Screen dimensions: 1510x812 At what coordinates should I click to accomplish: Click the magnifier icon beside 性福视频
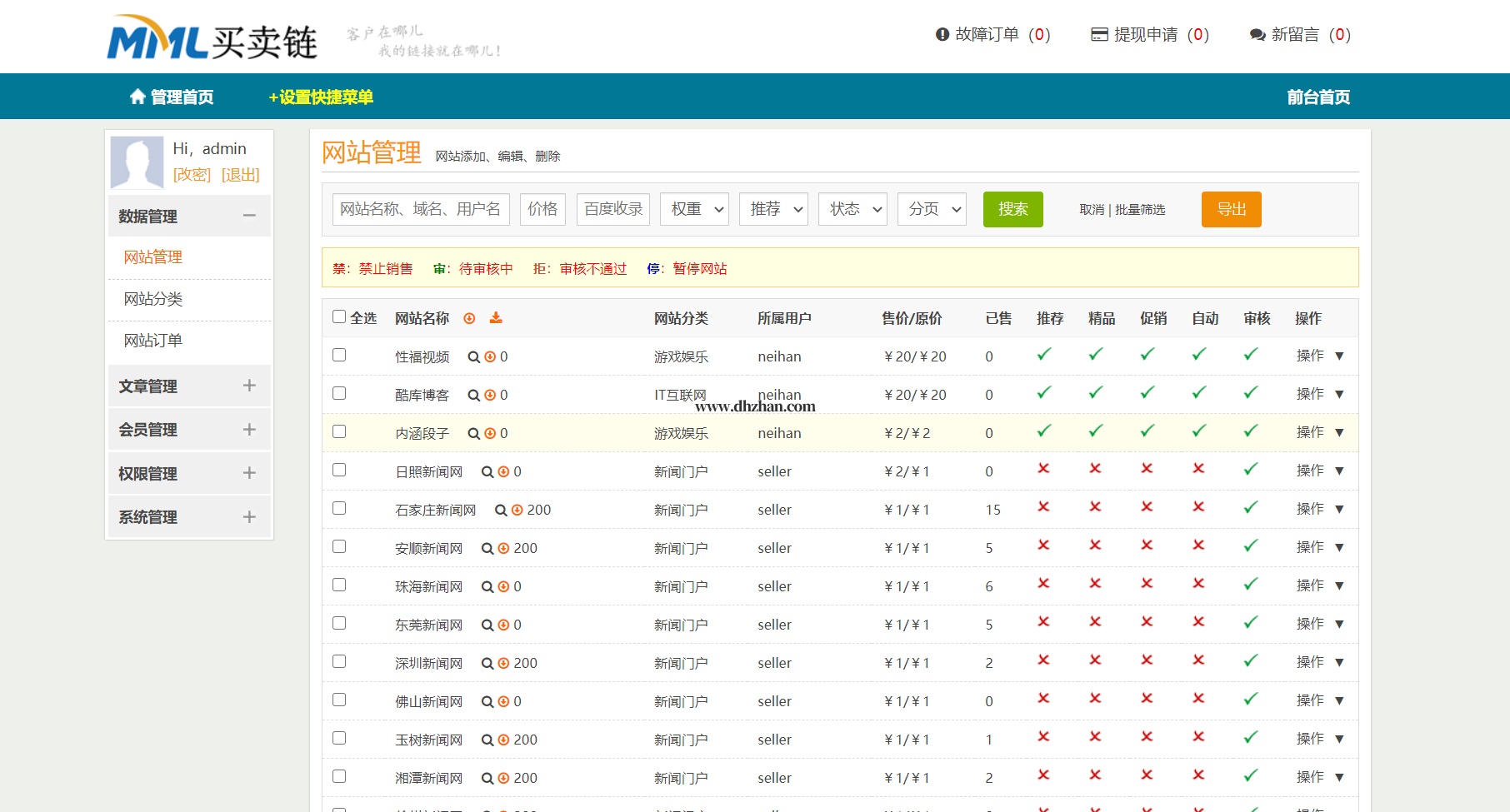473,357
